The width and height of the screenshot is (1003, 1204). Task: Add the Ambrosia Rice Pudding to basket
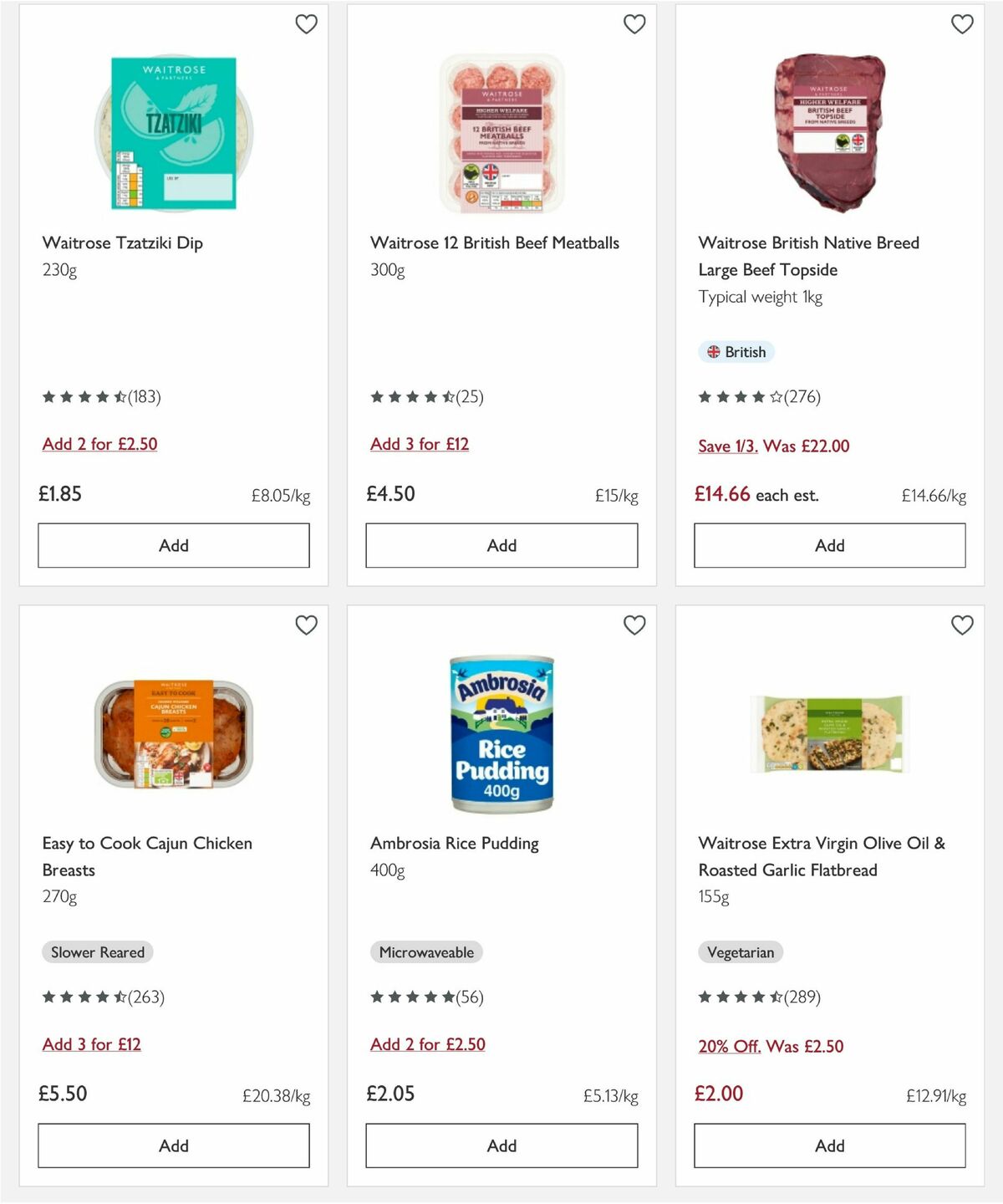pyautogui.click(x=501, y=1145)
